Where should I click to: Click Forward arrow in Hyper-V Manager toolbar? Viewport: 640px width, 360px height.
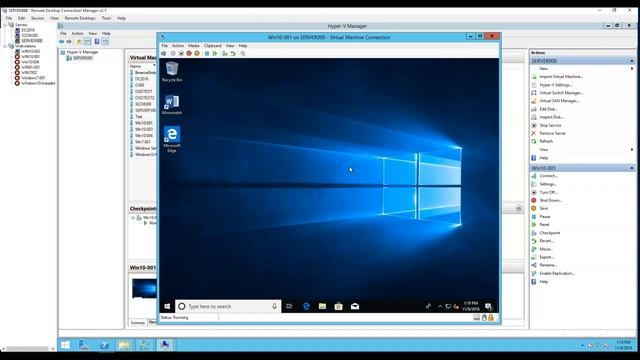(x=69, y=42)
